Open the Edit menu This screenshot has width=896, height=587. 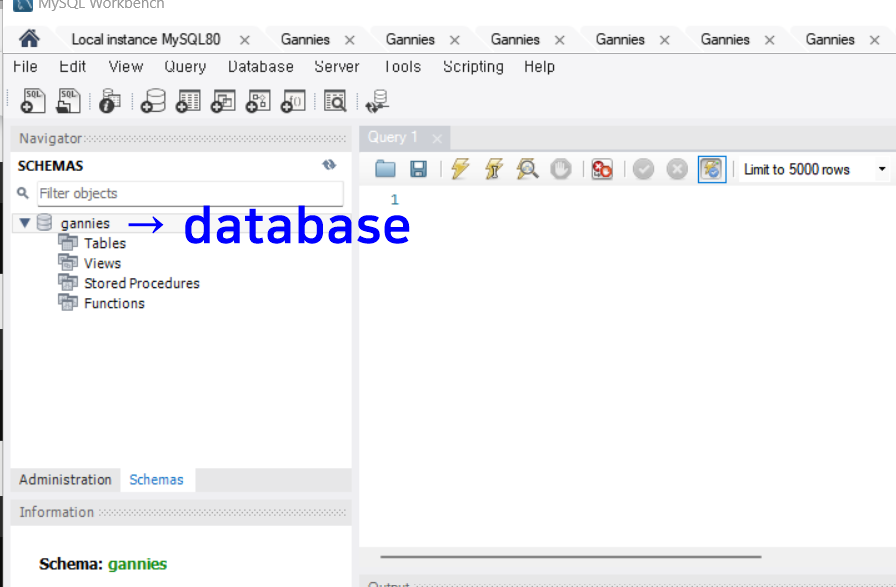pyautogui.click(x=73, y=67)
